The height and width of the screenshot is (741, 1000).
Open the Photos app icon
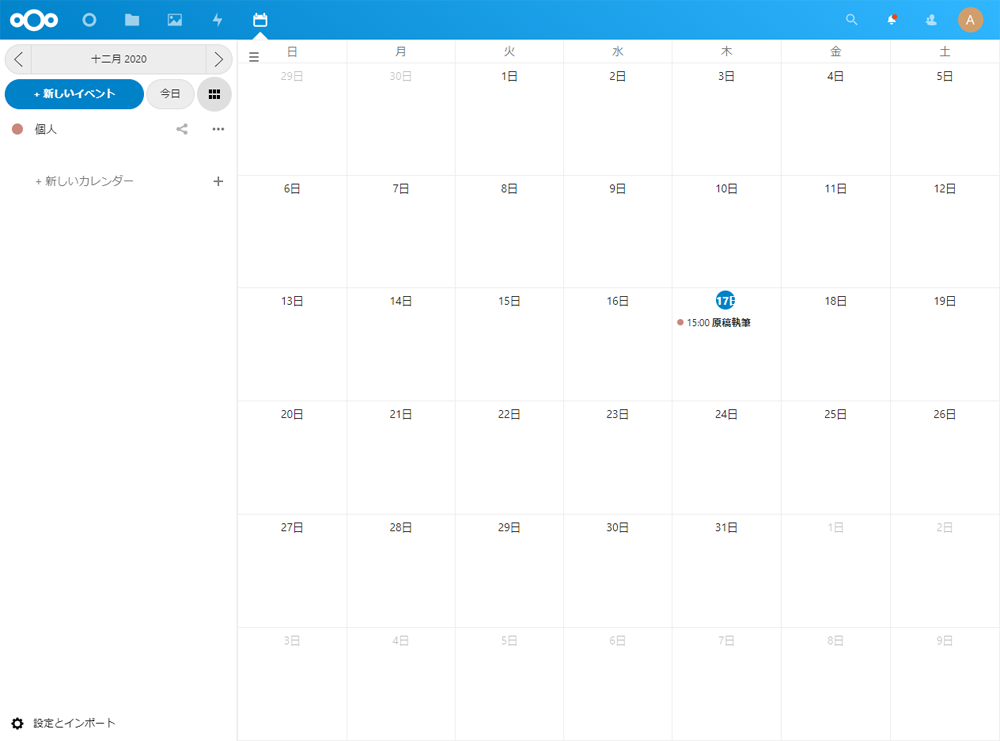pos(175,20)
